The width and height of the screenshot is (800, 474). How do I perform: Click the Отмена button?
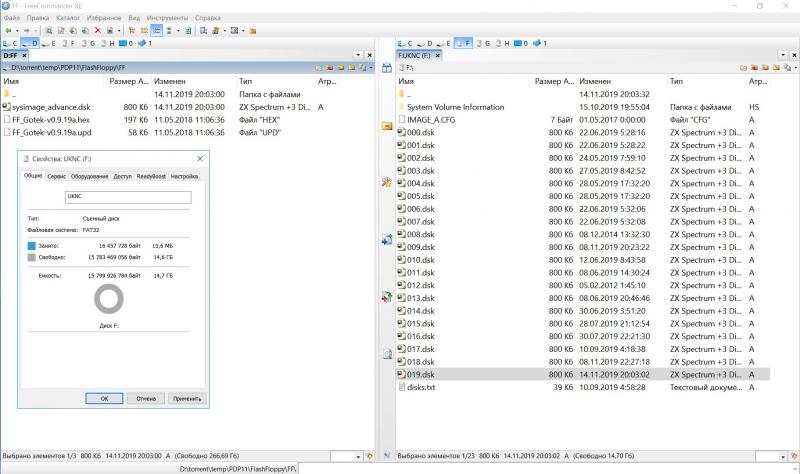point(146,398)
